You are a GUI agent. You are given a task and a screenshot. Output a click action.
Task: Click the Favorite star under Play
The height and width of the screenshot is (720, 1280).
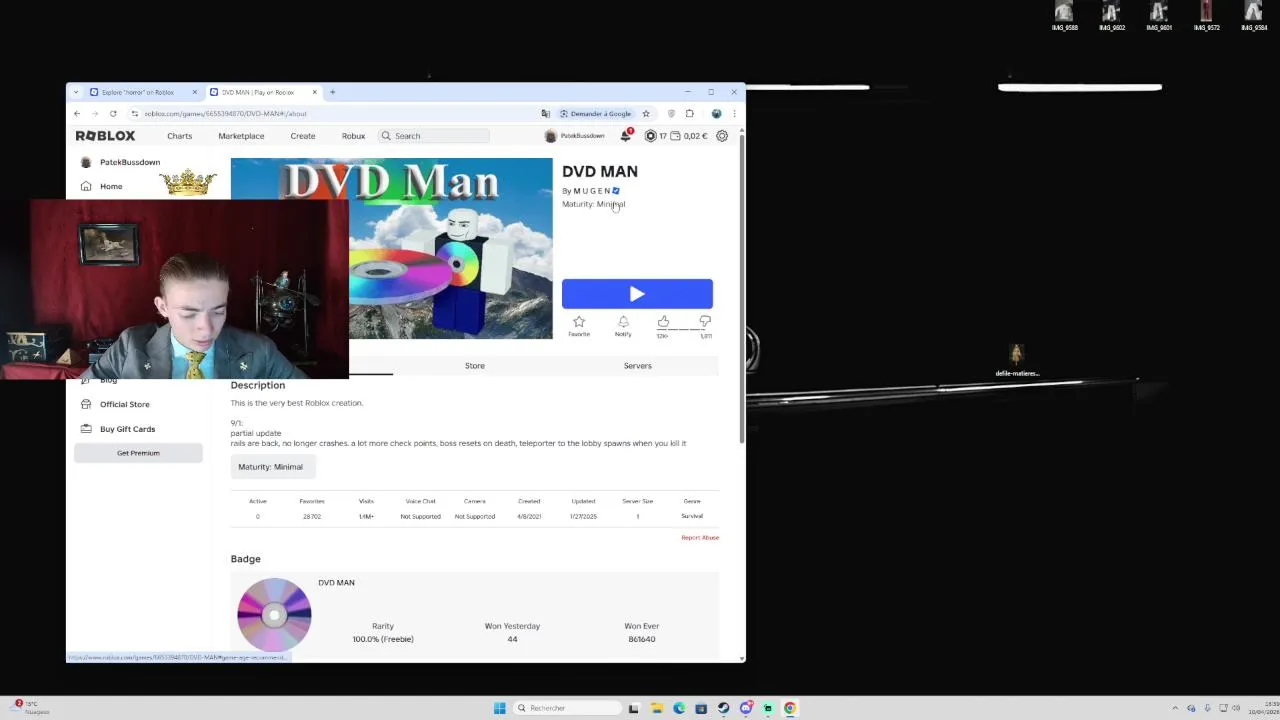tap(579, 322)
